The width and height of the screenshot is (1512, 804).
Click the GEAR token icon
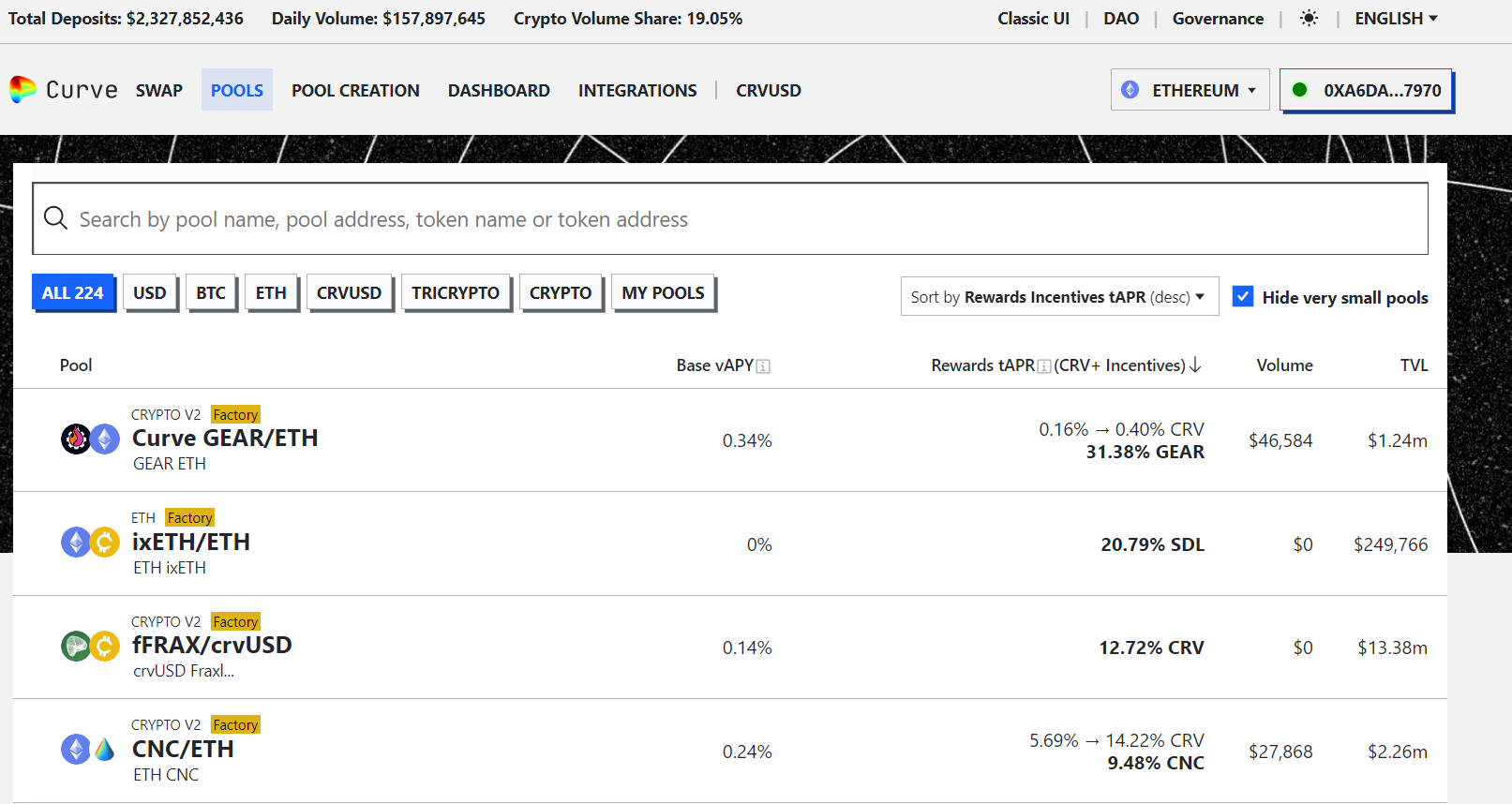tap(76, 439)
